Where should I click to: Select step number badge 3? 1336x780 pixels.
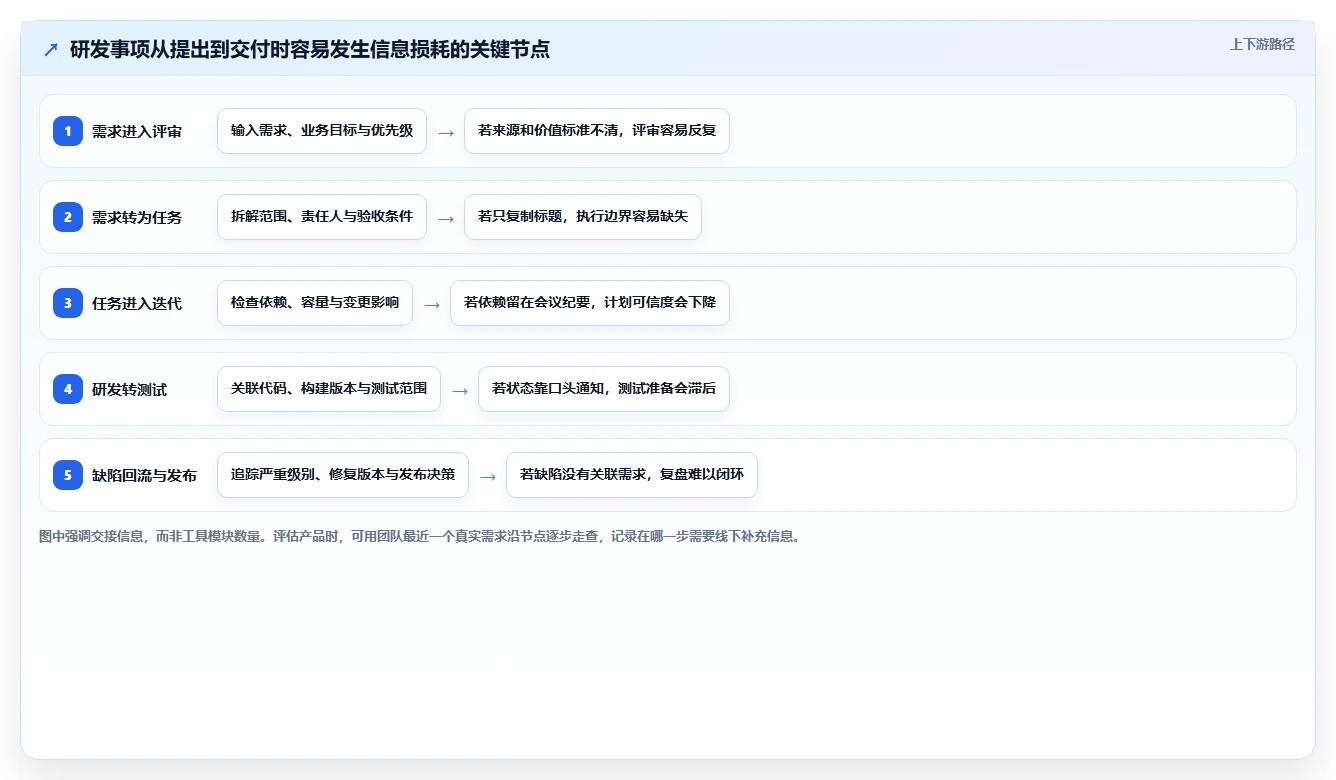tap(68, 303)
